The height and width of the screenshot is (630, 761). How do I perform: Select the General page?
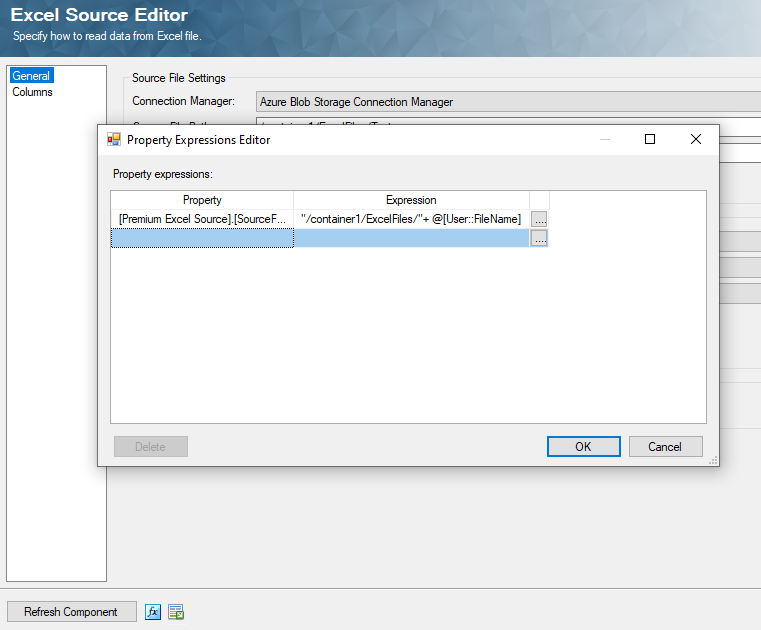(x=31, y=76)
